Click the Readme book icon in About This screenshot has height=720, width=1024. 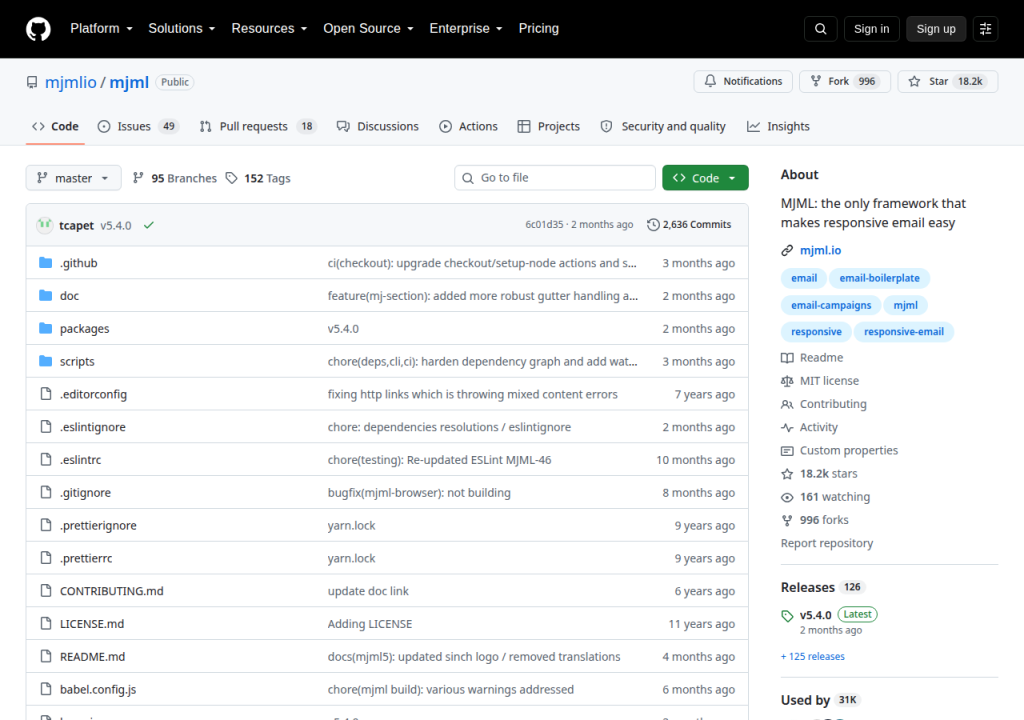pyautogui.click(x=787, y=358)
